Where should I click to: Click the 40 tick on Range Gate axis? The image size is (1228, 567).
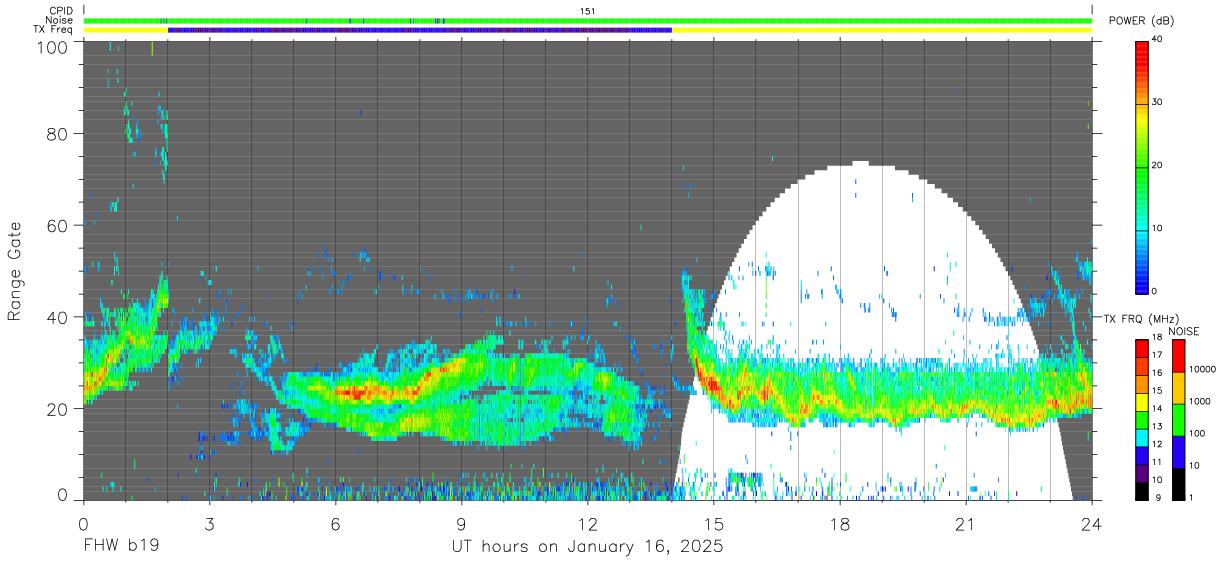(x=59, y=317)
